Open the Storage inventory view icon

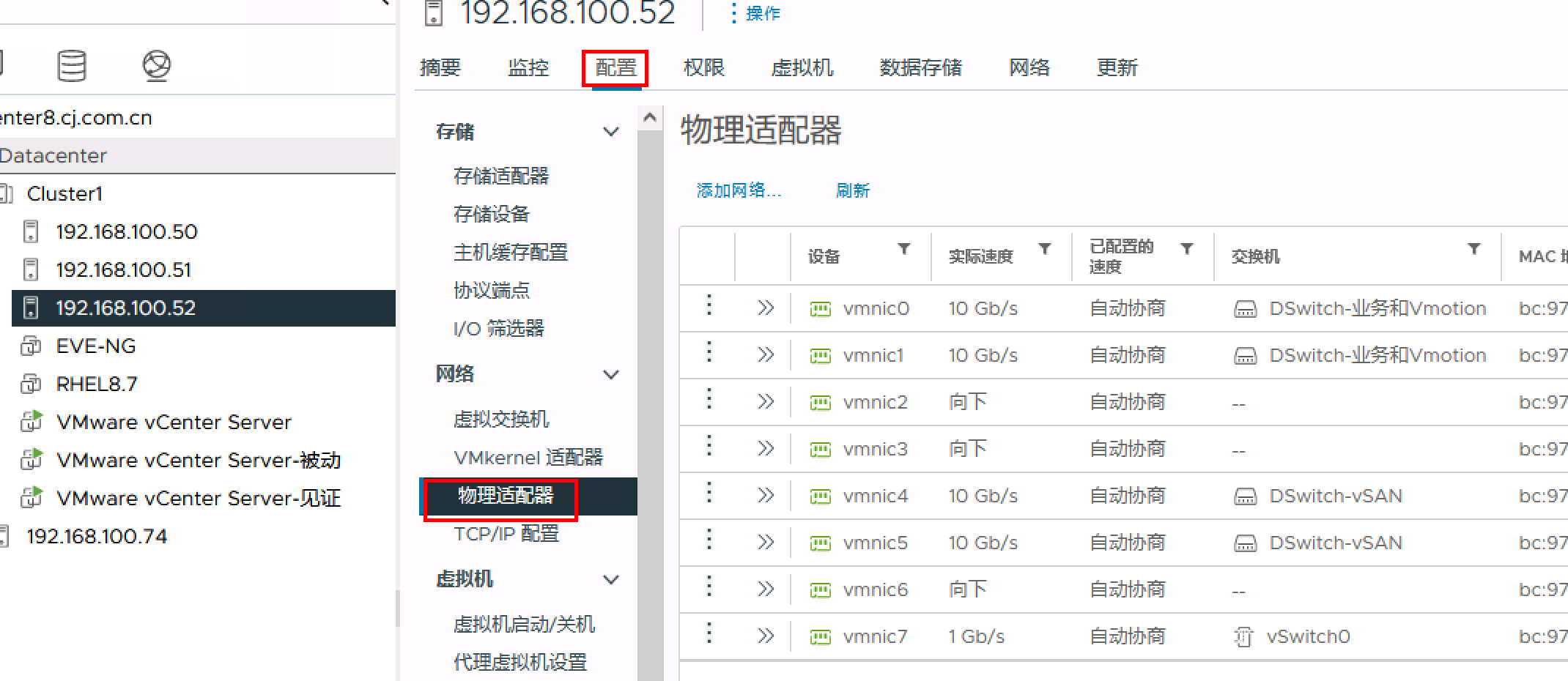tap(72, 66)
